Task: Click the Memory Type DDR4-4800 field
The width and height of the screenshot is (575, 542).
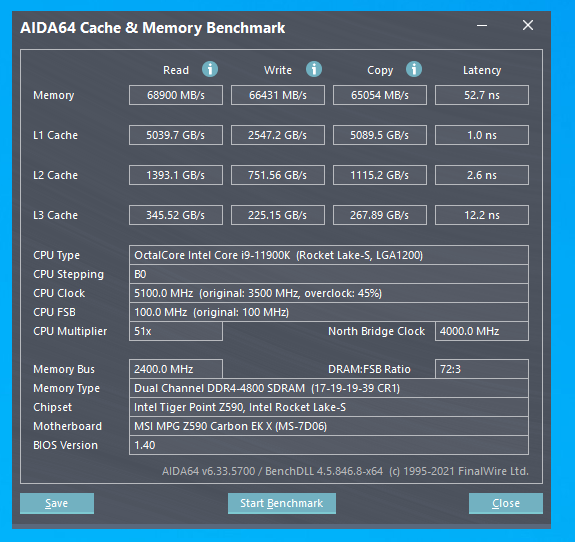Action: tap(329, 388)
